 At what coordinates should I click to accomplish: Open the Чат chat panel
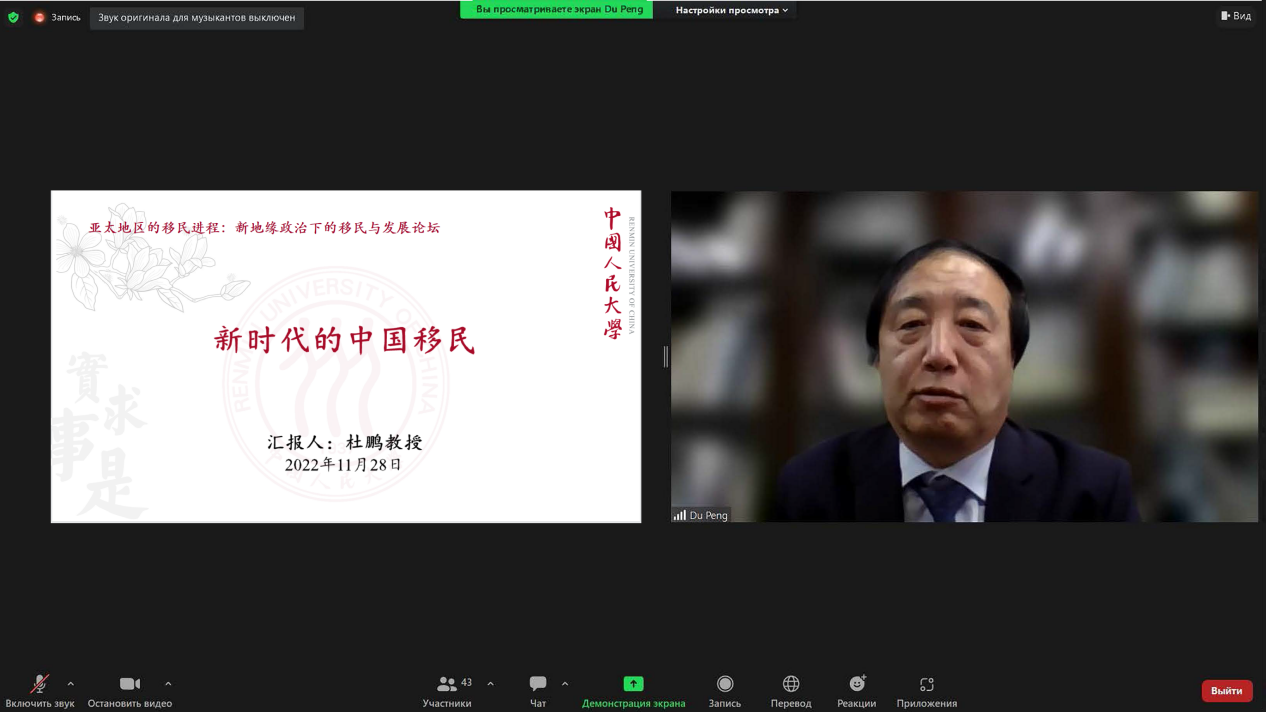pyautogui.click(x=537, y=685)
